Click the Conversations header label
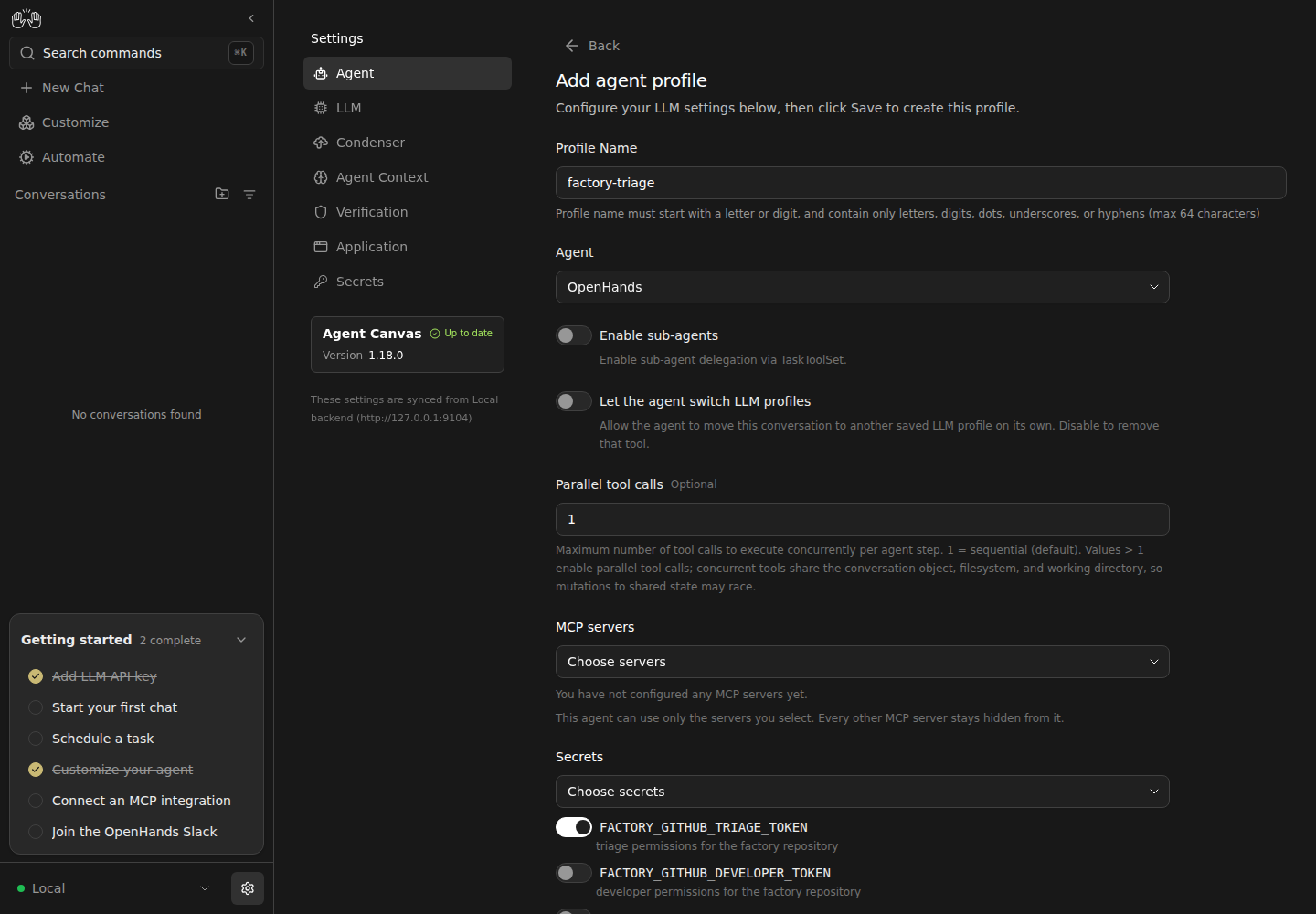The width and height of the screenshot is (1316, 914). (60, 195)
